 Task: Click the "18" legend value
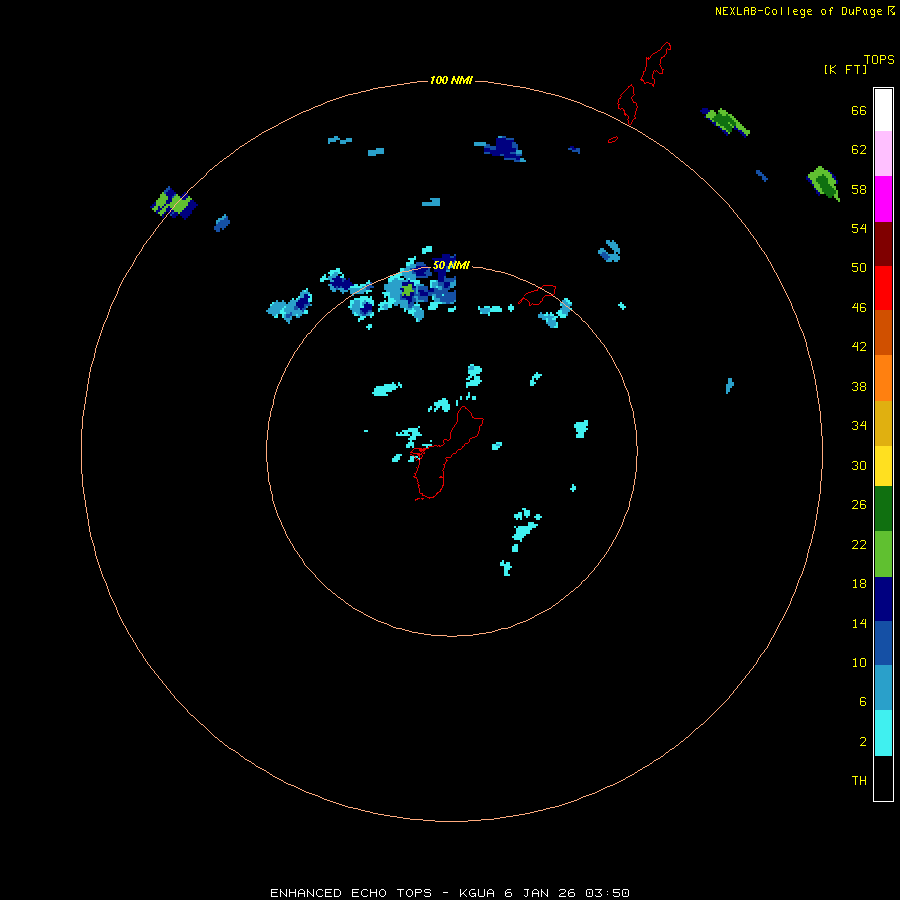(x=859, y=584)
